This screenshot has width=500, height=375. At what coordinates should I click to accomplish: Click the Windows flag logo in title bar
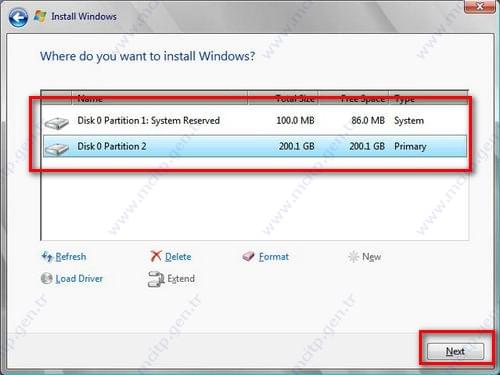(40, 16)
